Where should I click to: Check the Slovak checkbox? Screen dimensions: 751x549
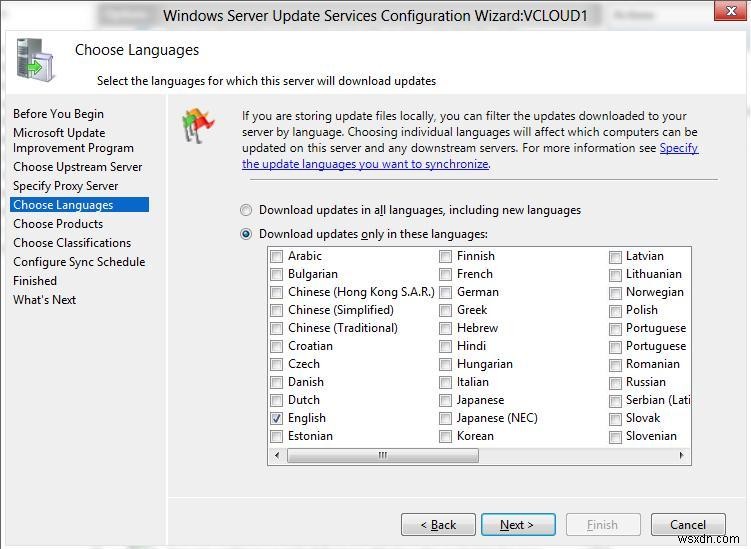615,419
